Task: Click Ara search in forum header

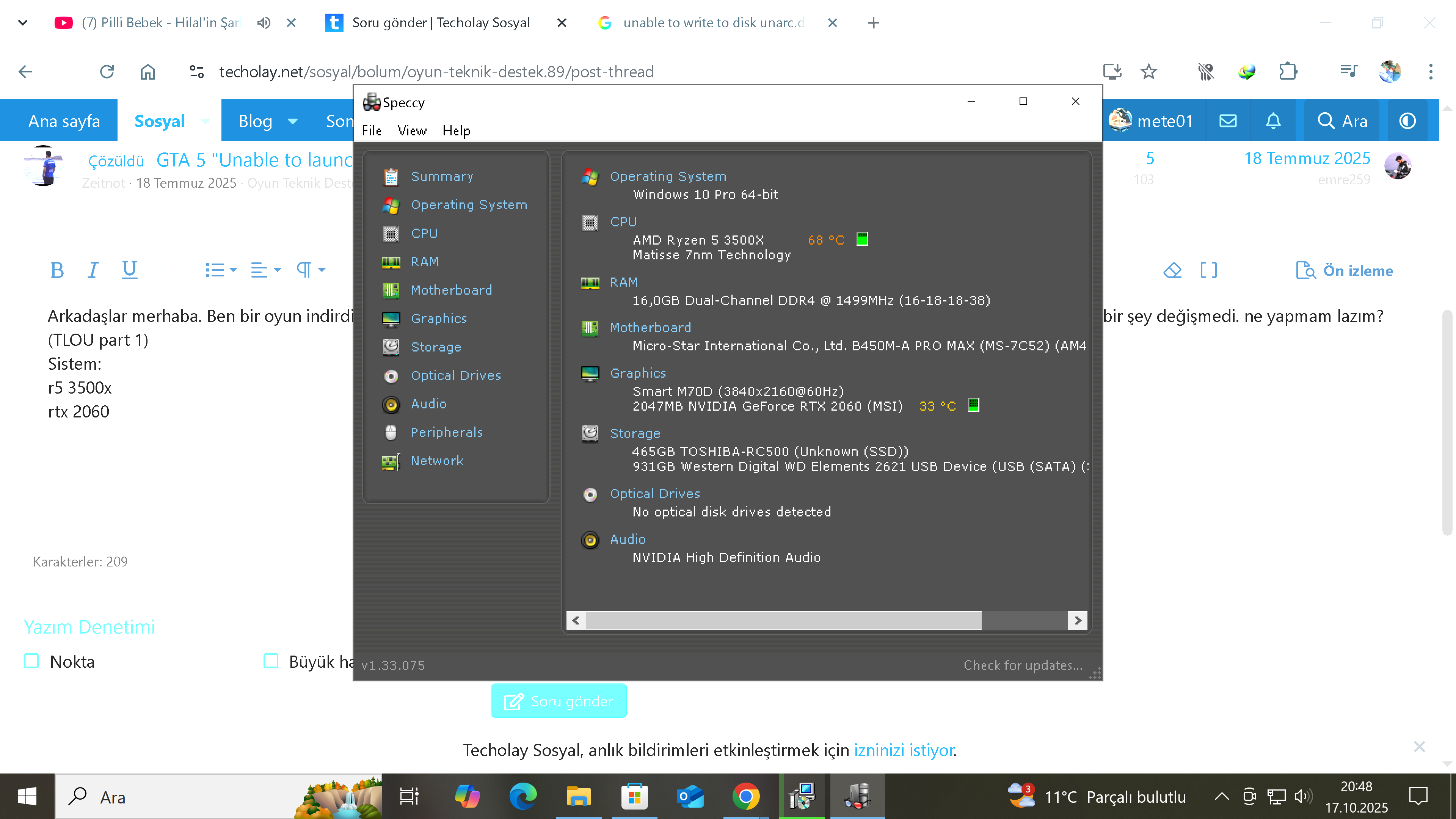Action: click(1342, 121)
